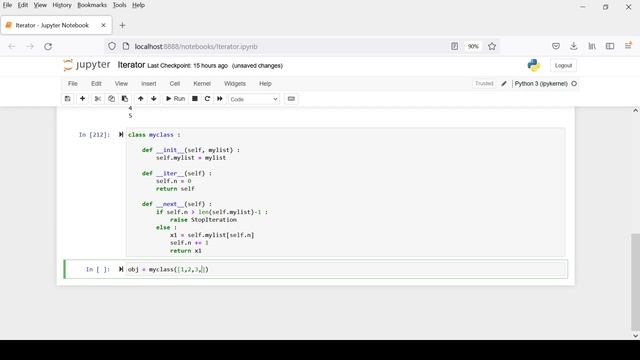This screenshot has height=360, width=640.
Task: Click the scrollbar down arrow
Action: click(635, 336)
